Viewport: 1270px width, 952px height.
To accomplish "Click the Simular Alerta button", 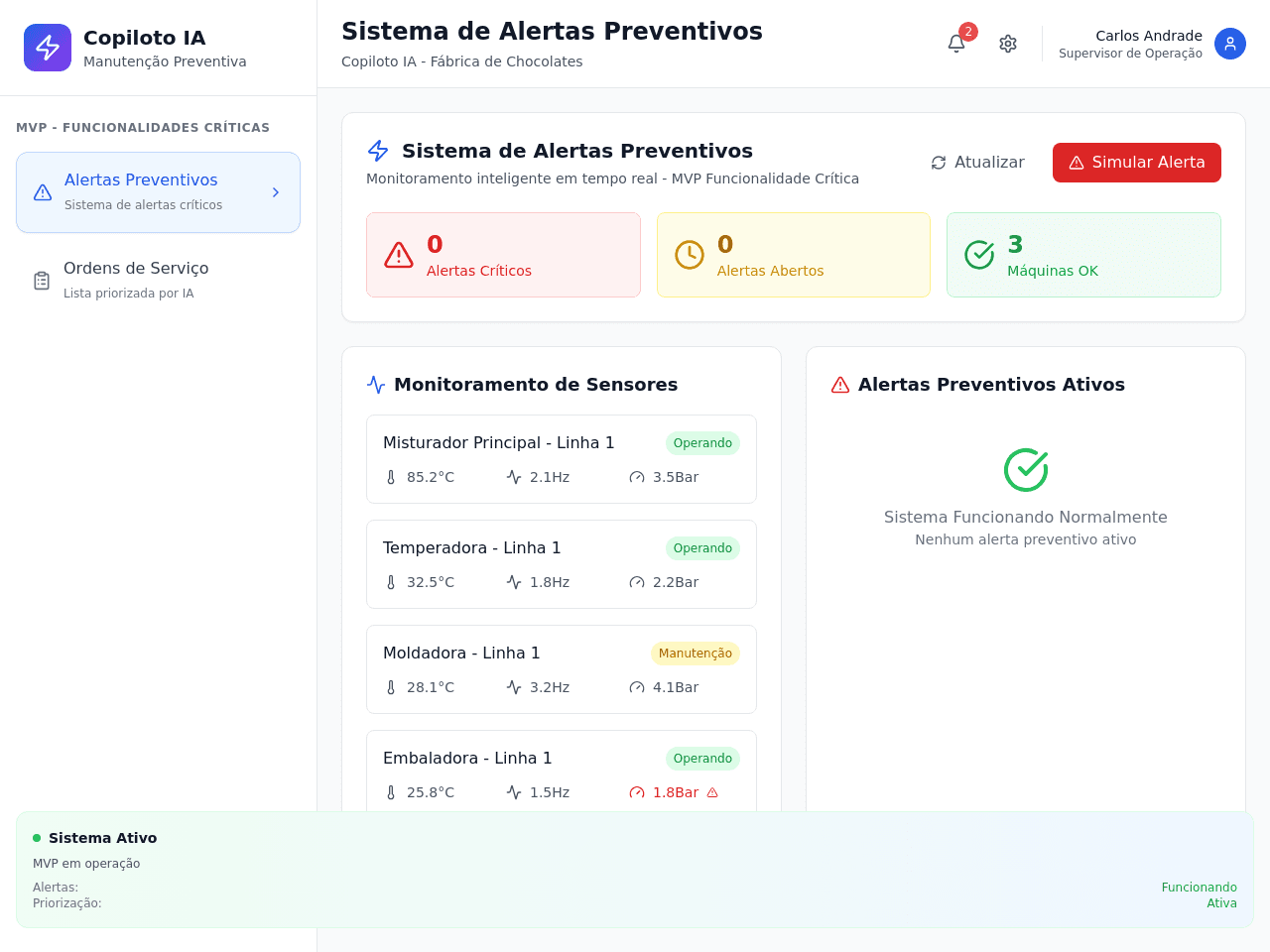I will tap(1137, 163).
